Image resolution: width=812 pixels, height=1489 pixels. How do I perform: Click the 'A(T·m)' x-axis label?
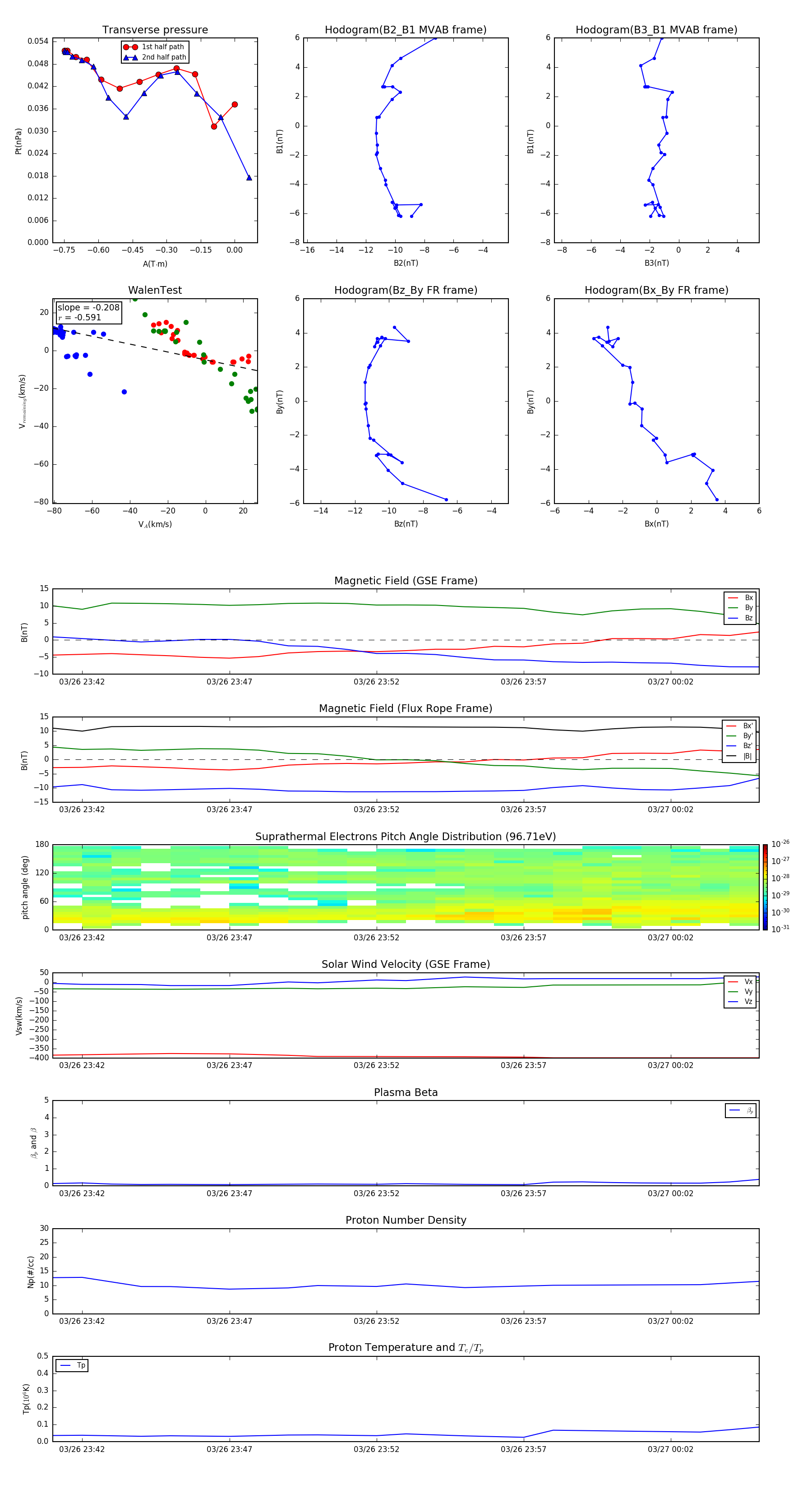tap(155, 264)
